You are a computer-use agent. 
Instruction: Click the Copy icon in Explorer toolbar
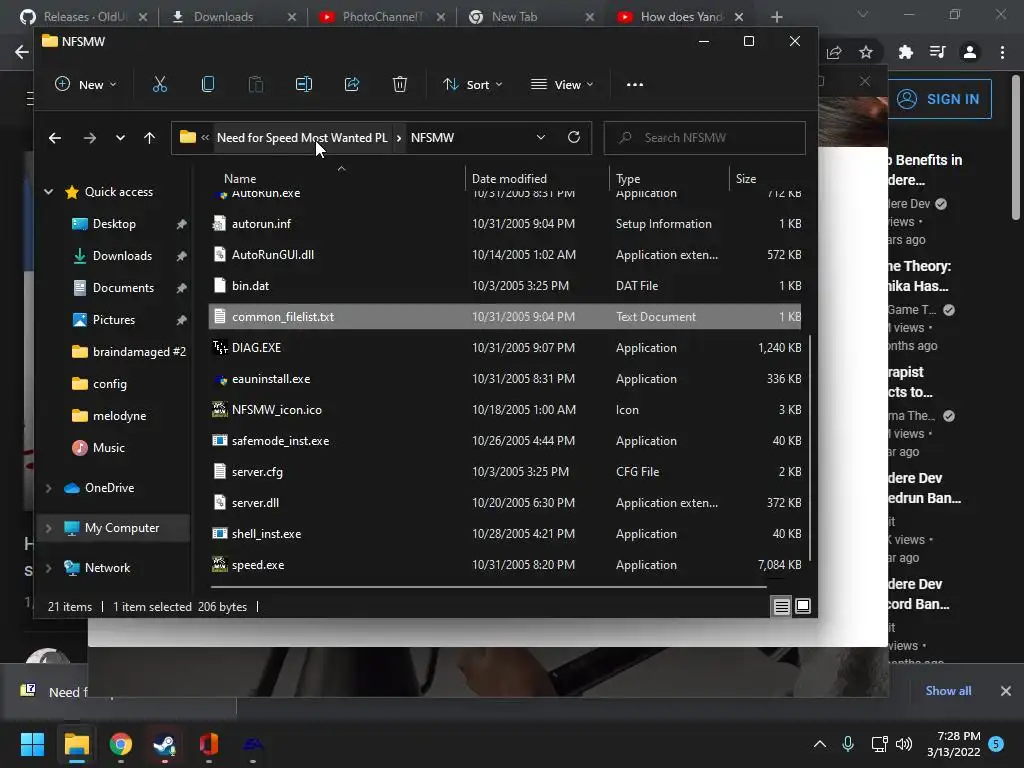(x=208, y=84)
